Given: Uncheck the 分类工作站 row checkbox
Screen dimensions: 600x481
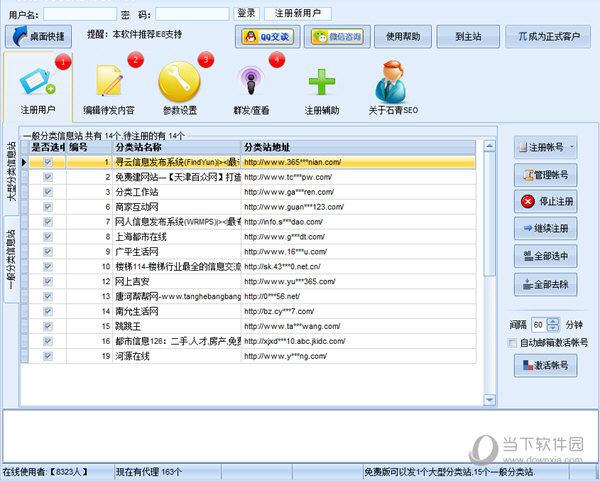Looking at the screenshot, I should 47,191.
